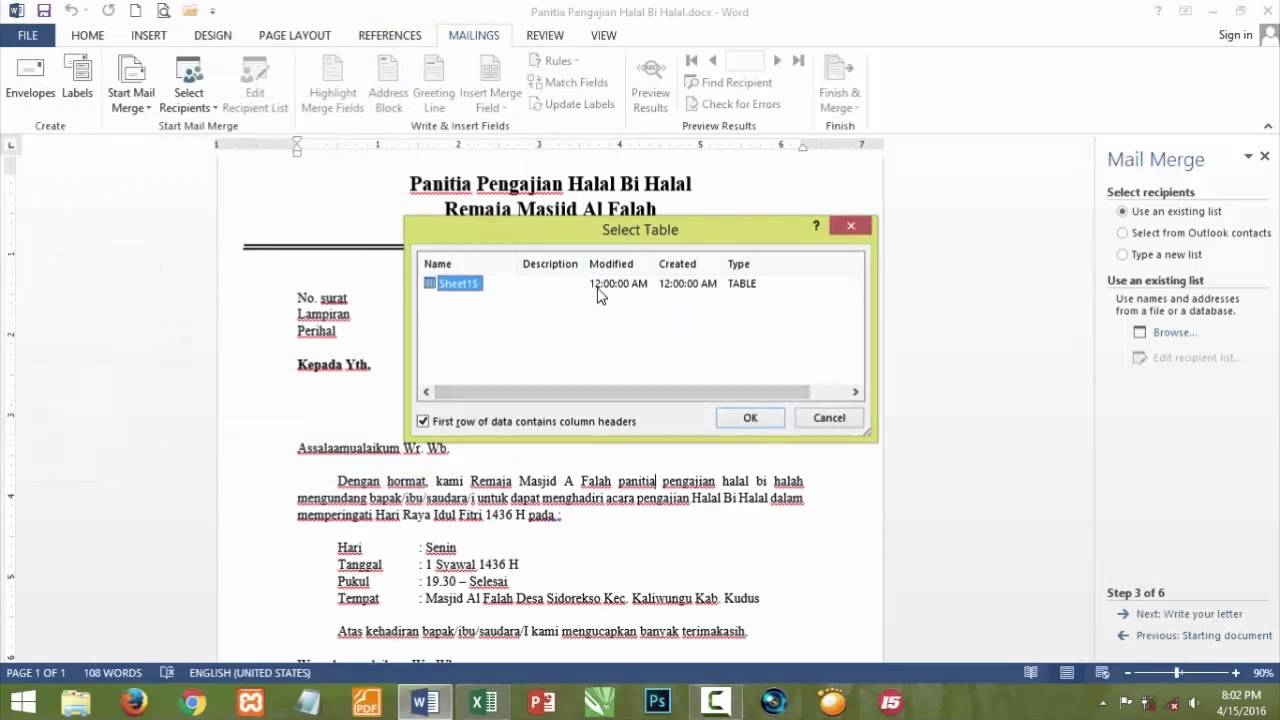Screen dimensions: 1280x720
Task: Click the 90% zoom level
Action: tap(1263, 673)
